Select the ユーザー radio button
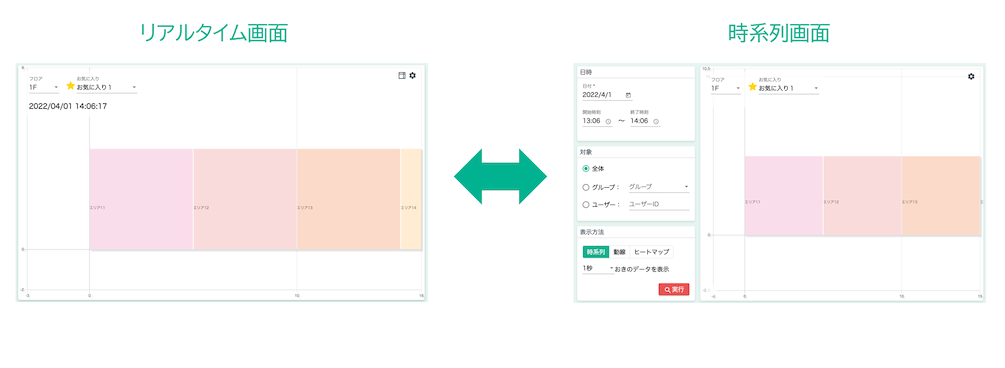Screen dimensions: 1005x368 coord(586,205)
